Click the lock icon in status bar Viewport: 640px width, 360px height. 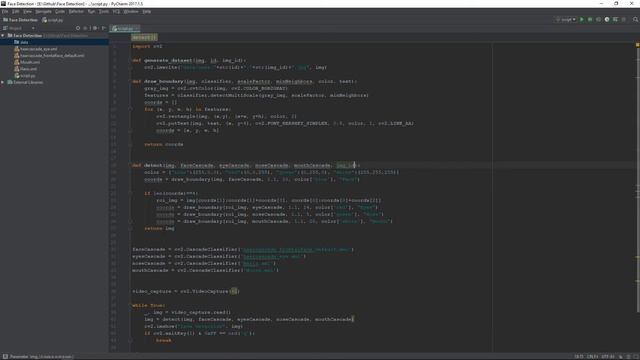pos(621,357)
